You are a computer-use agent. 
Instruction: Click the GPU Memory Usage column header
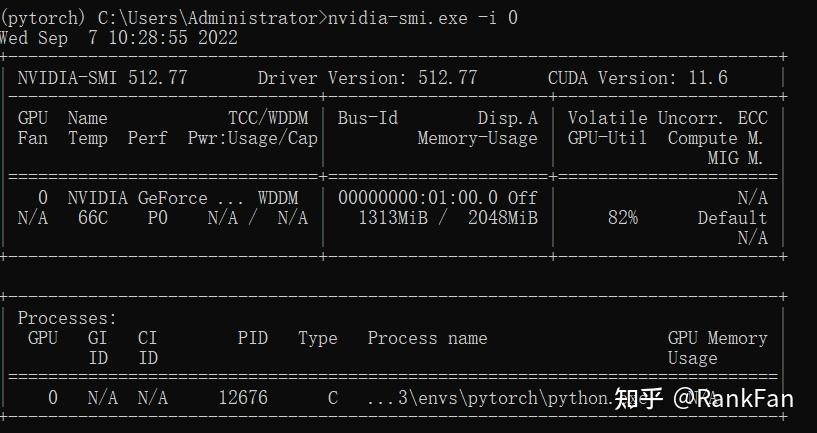tap(717, 348)
